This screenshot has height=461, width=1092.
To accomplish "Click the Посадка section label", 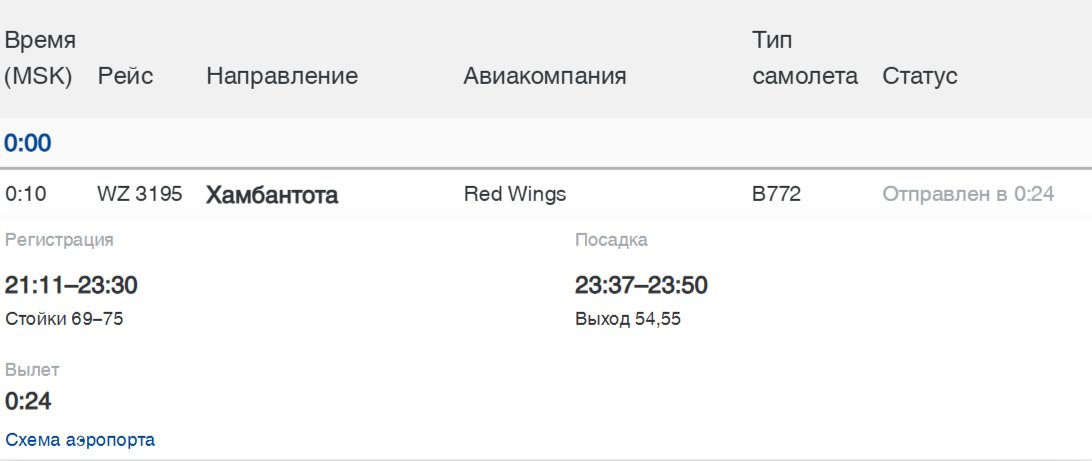I will [611, 240].
